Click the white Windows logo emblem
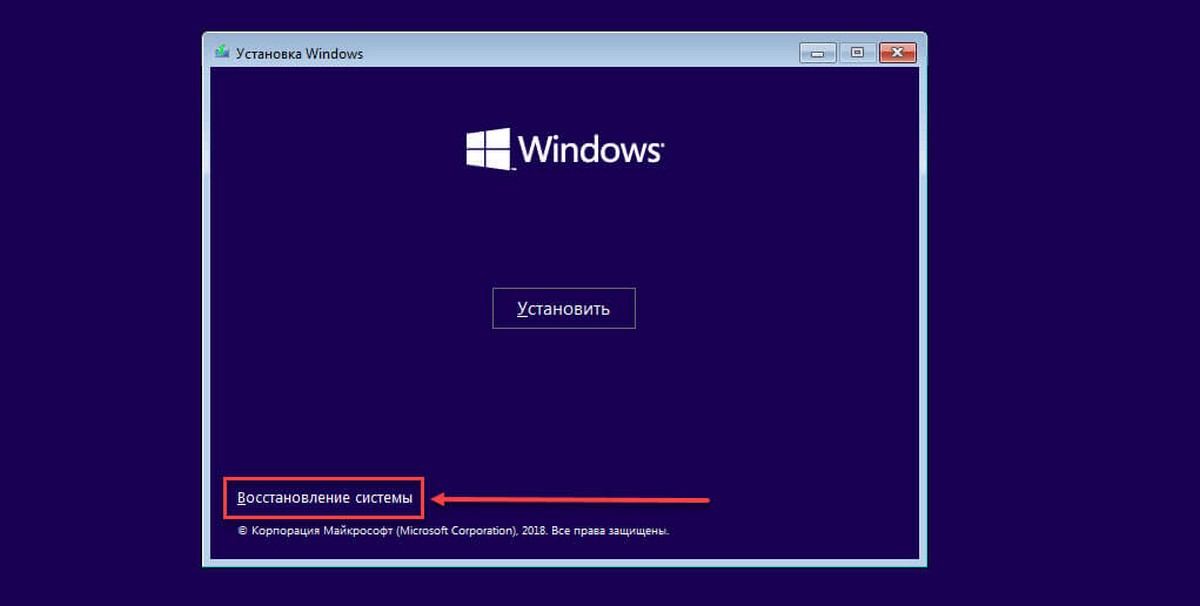Image resolution: width=1200 pixels, height=606 pixels. click(x=489, y=149)
